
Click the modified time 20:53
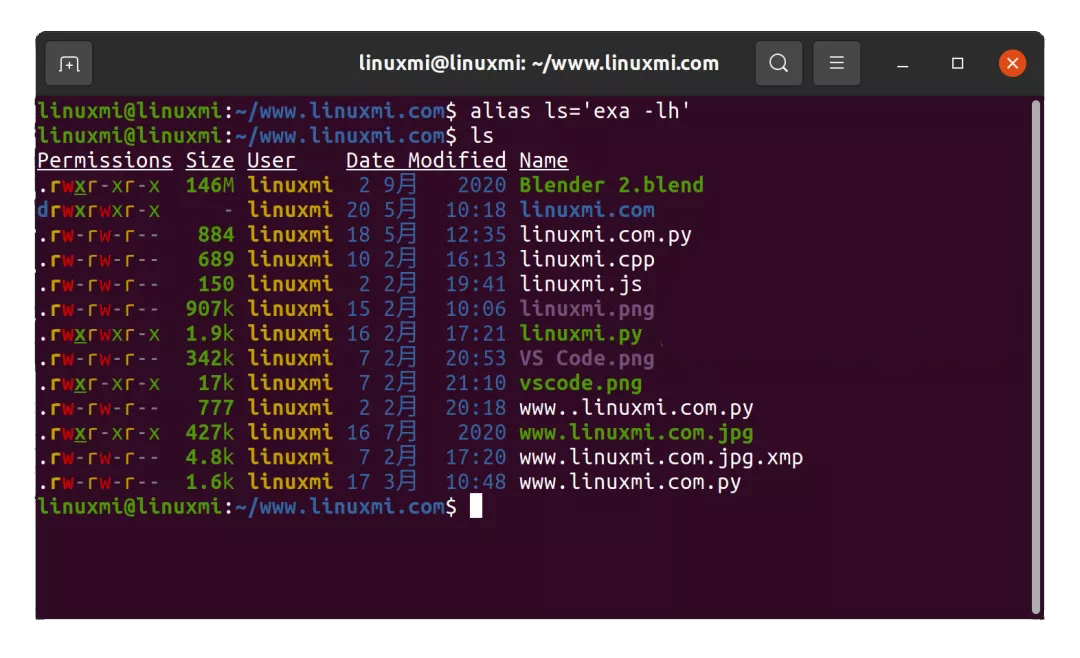(475, 358)
